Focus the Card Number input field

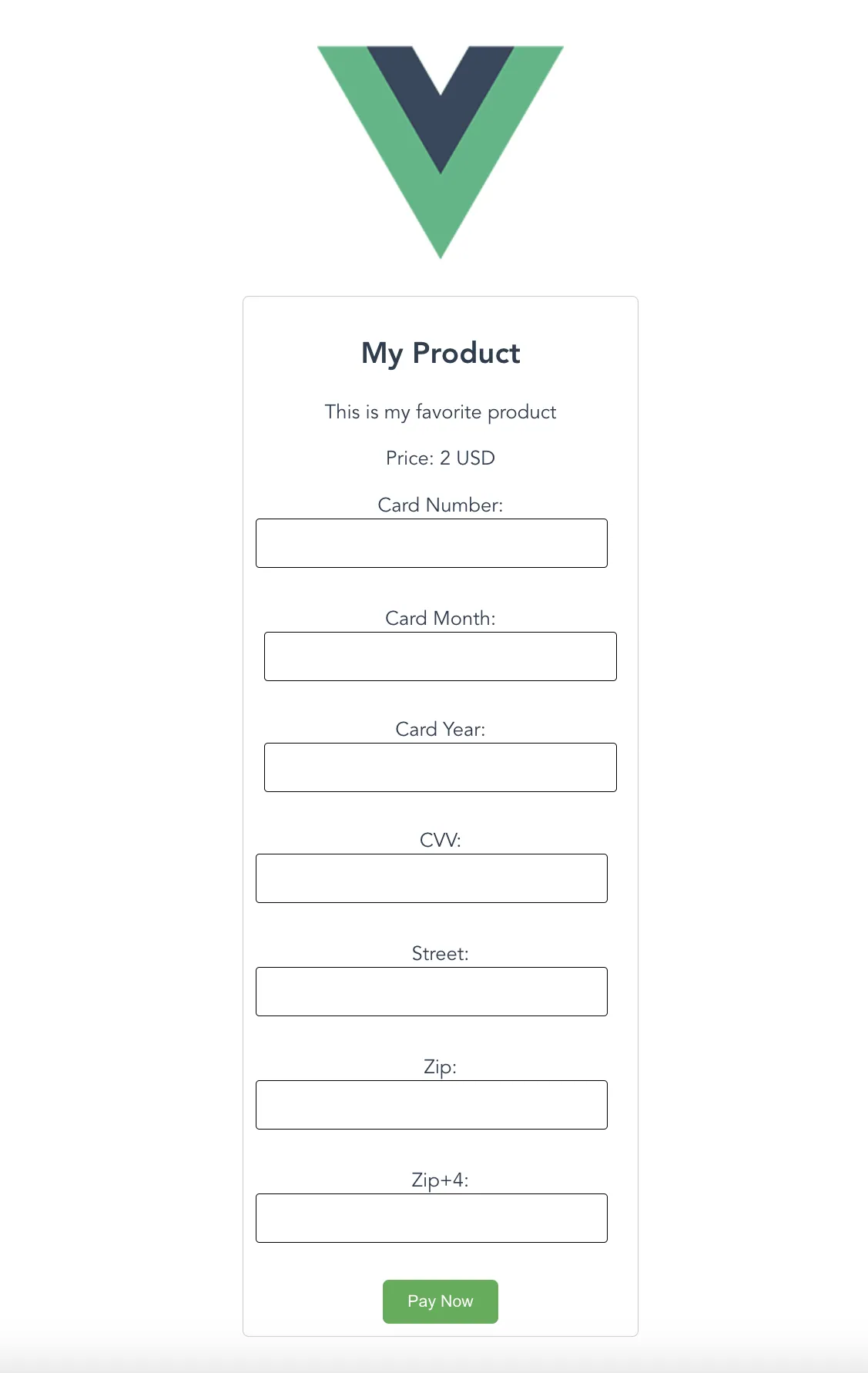[x=431, y=543]
